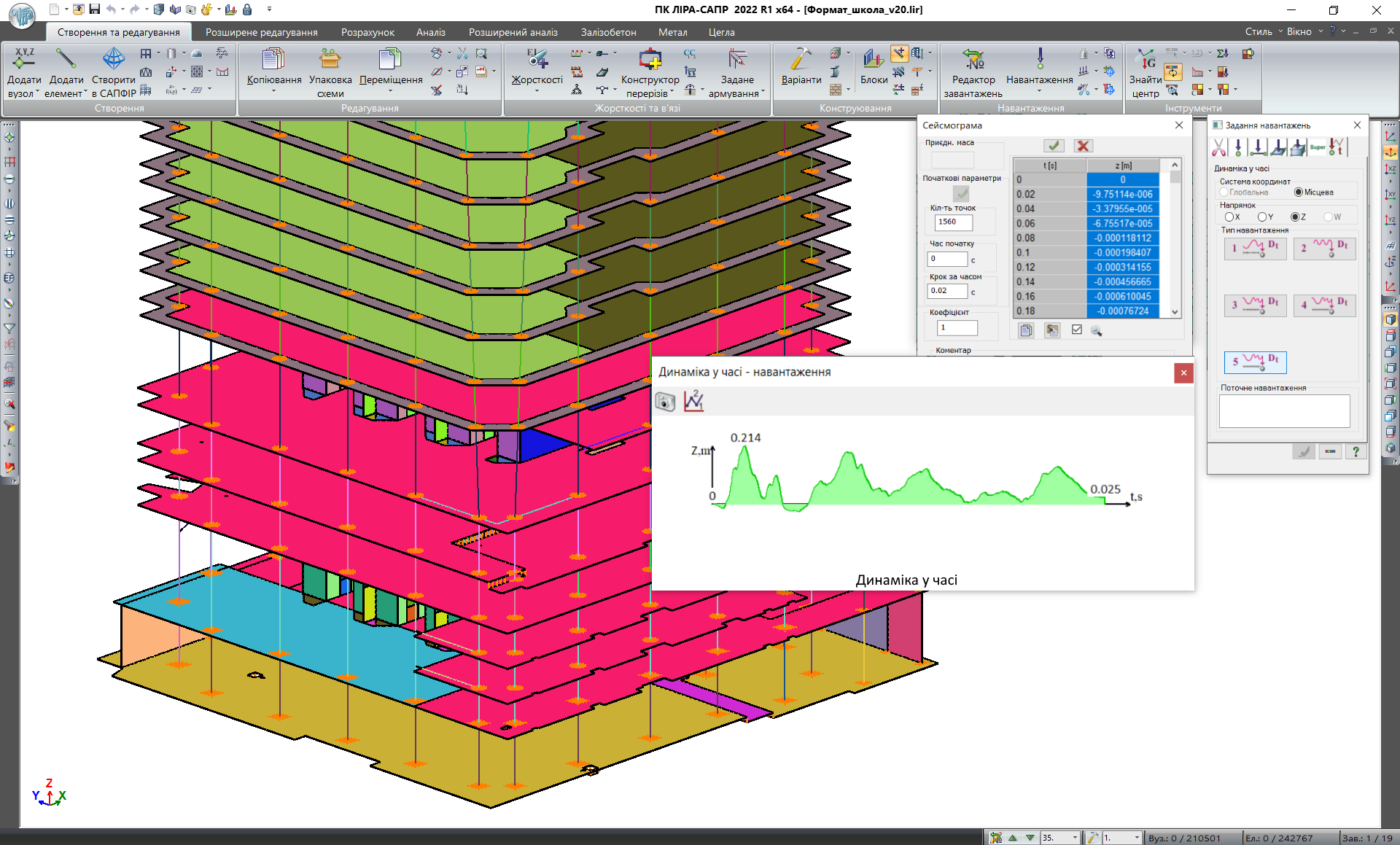1400x845 pixels.
Task: Select load type 3 Dt button
Action: [1255, 304]
